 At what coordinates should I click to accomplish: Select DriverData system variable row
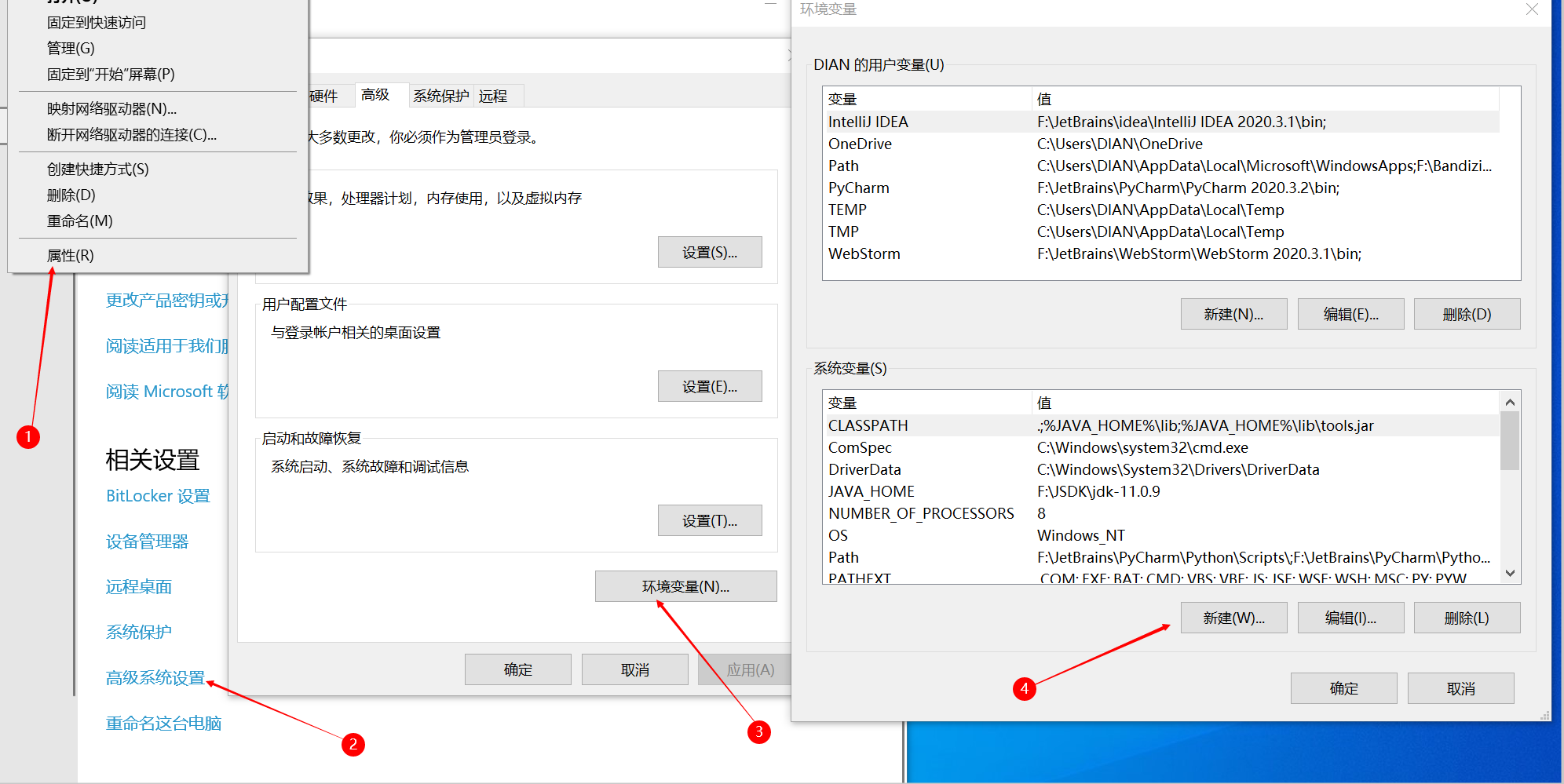pos(1161,469)
